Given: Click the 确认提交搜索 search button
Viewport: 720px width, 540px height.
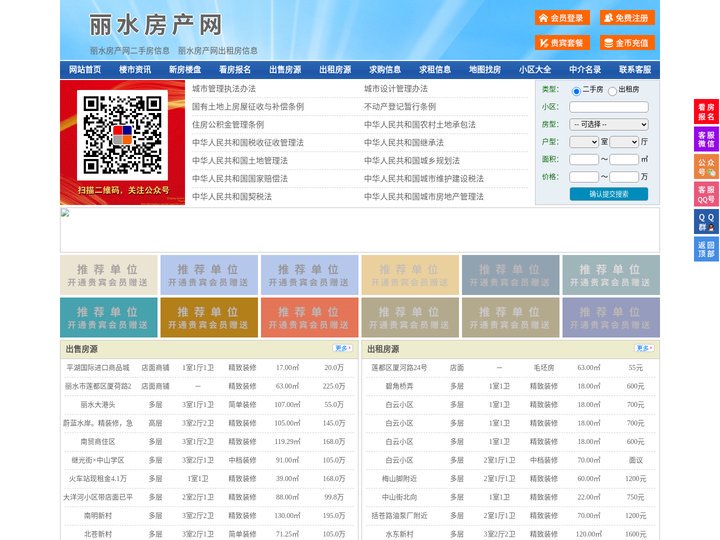Looking at the screenshot, I should 609,194.
